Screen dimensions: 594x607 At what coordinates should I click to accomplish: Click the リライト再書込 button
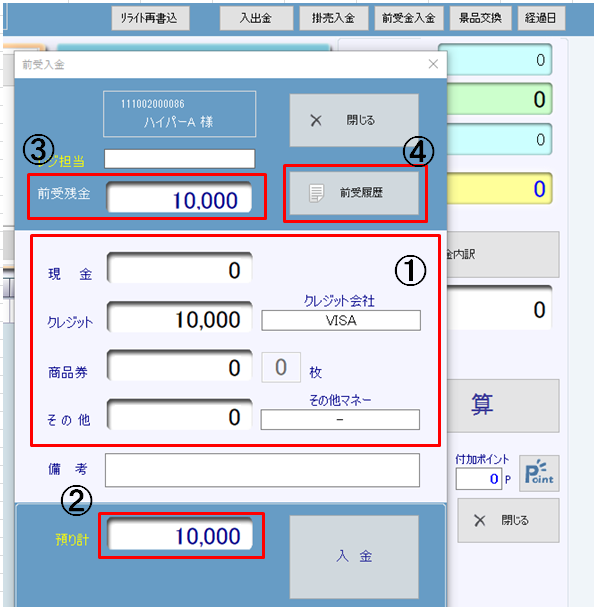pos(150,18)
